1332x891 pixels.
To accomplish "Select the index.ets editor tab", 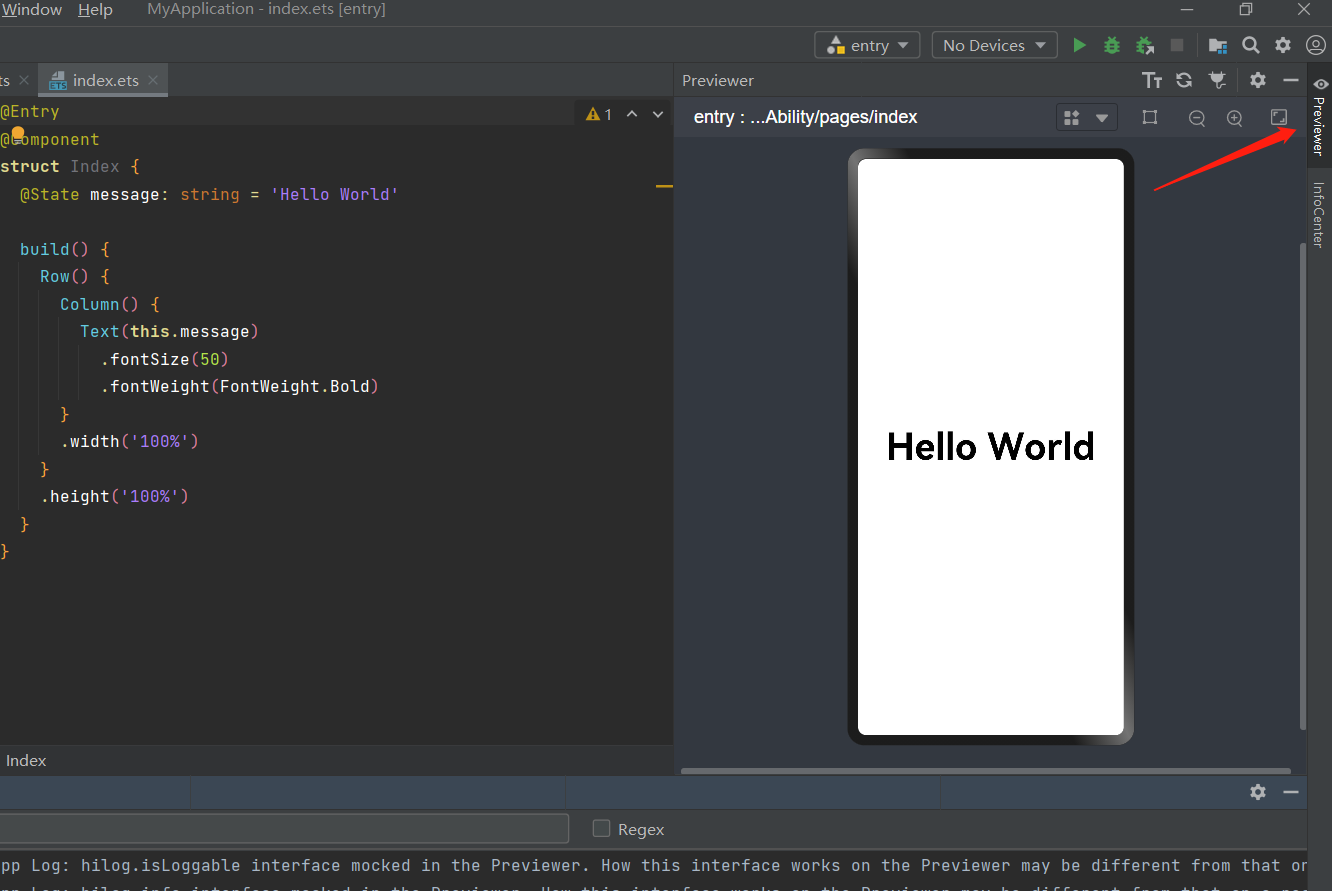I will coord(104,80).
